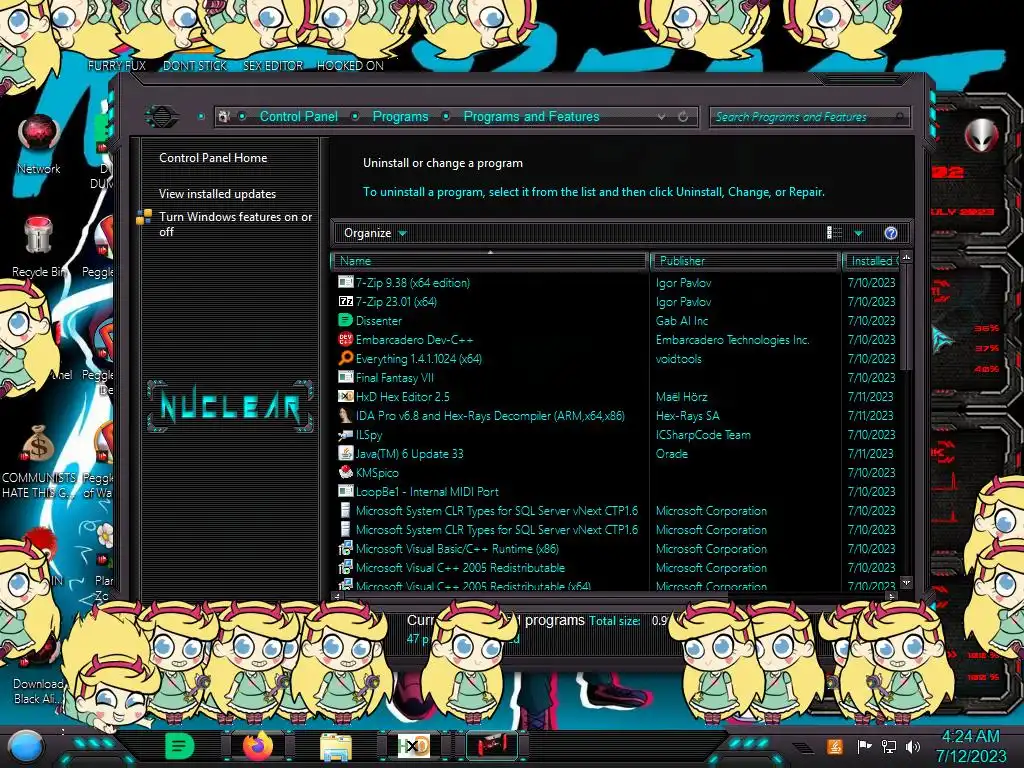
Task: Click the 'Hex-Rays SA' publisher cell
Action: [688, 415]
